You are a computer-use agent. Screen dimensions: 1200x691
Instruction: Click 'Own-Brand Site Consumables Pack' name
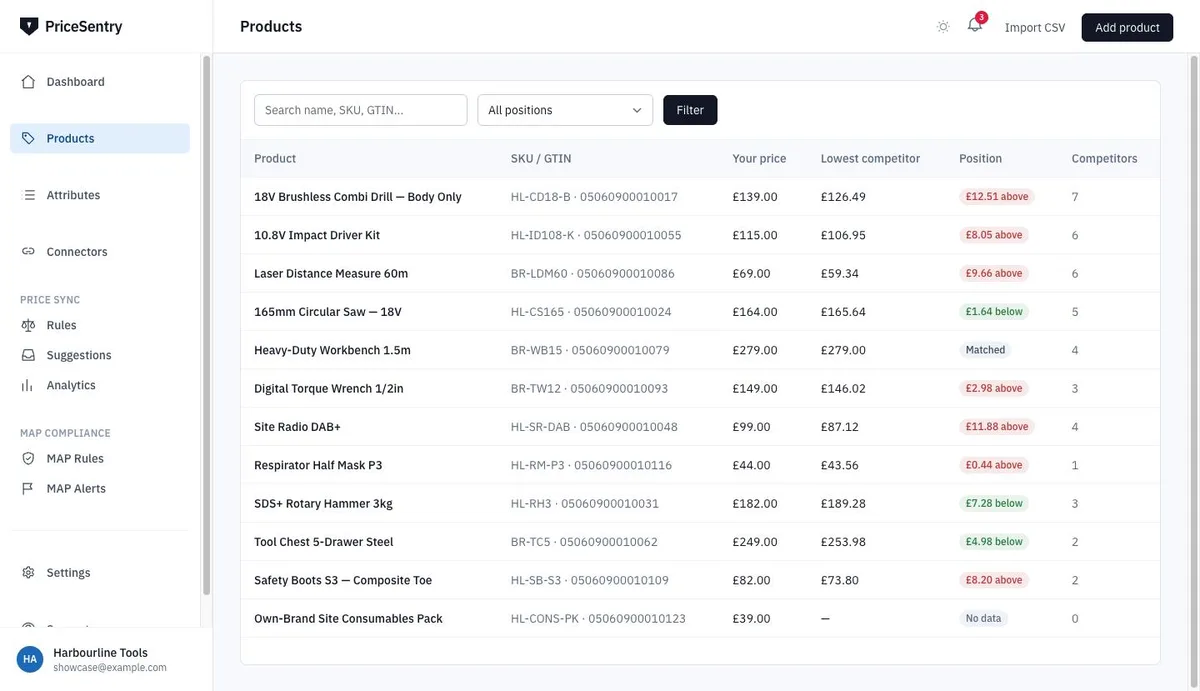click(x=348, y=618)
